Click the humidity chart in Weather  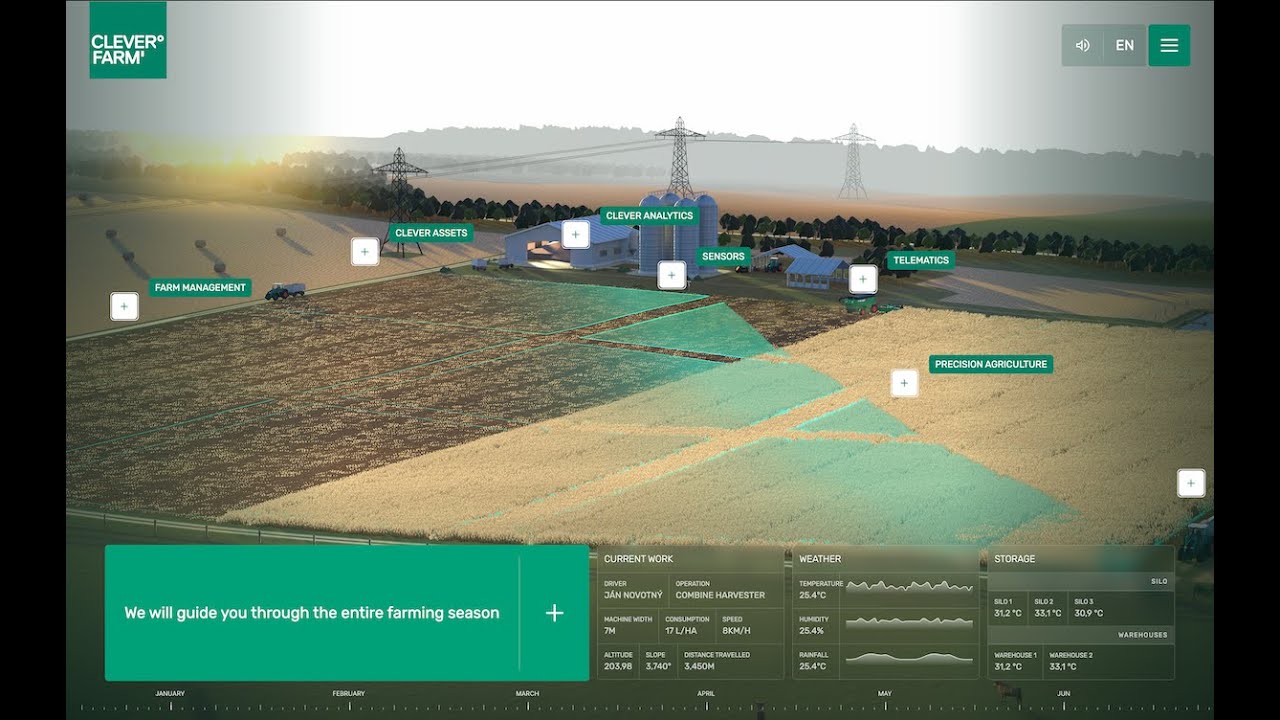(x=910, y=623)
